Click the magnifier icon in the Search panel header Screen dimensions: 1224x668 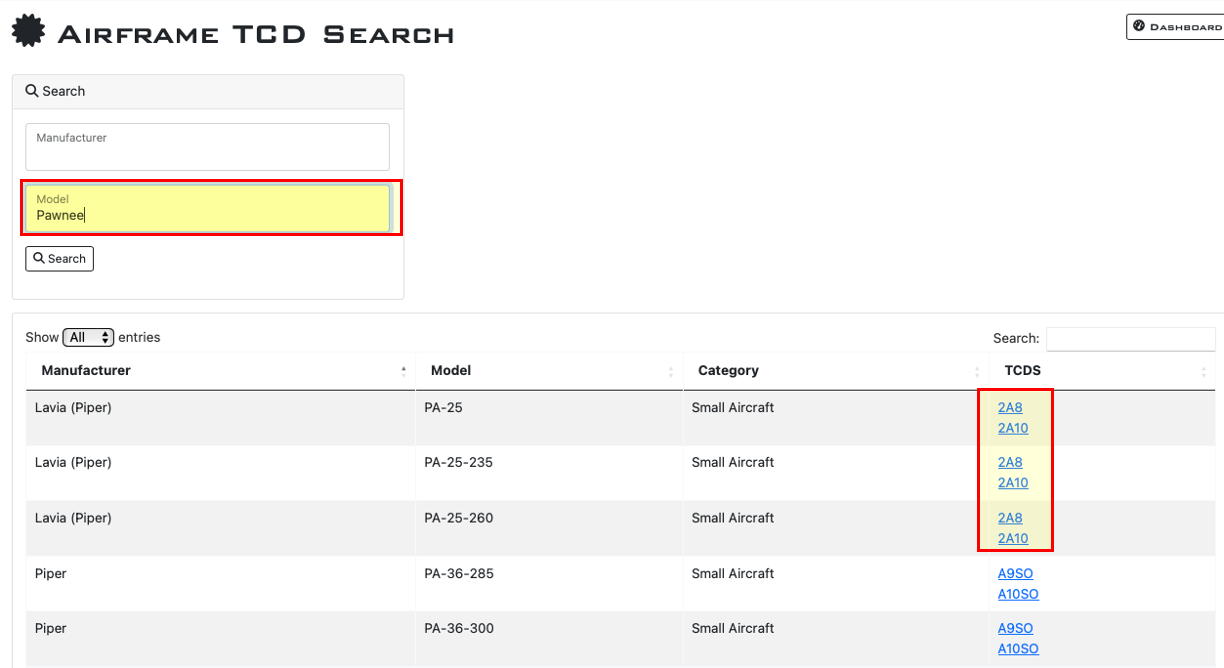click(x=34, y=91)
